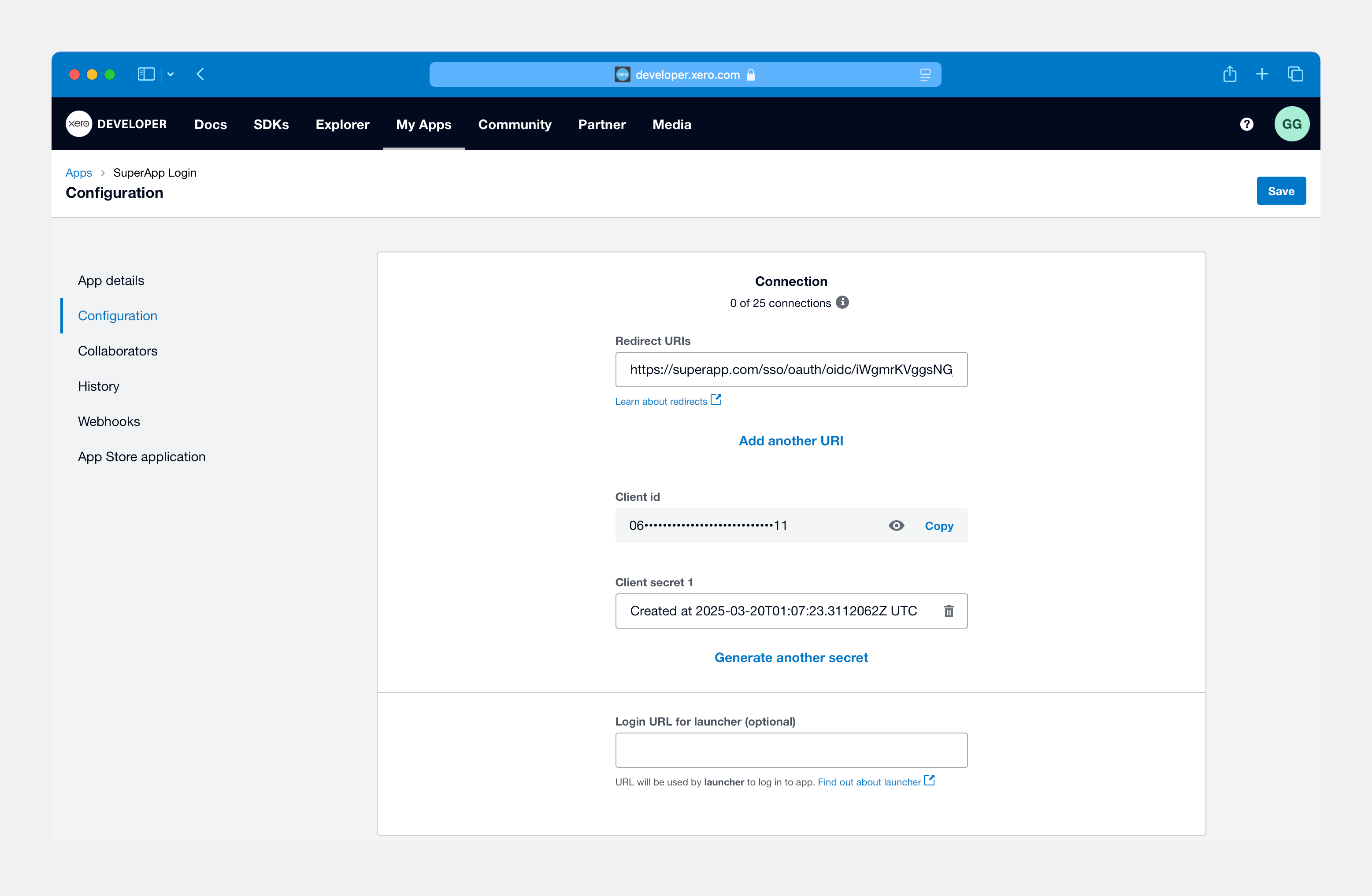Screen dimensions: 1372x896
Task: Click the Safari share icon
Action: (x=1230, y=74)
